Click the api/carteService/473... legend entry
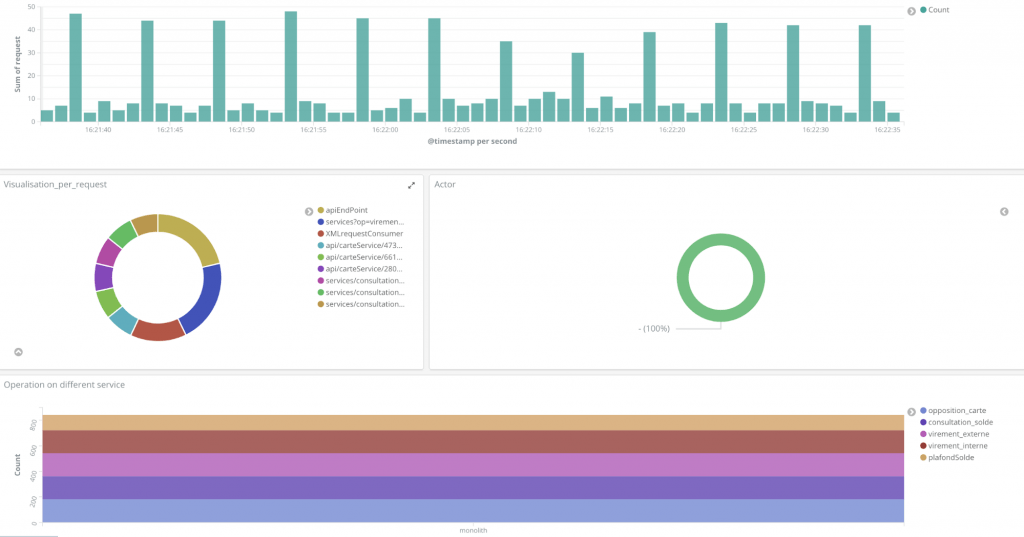The image size is (1024, 537). pyautogui.click(x=365, y=245)
